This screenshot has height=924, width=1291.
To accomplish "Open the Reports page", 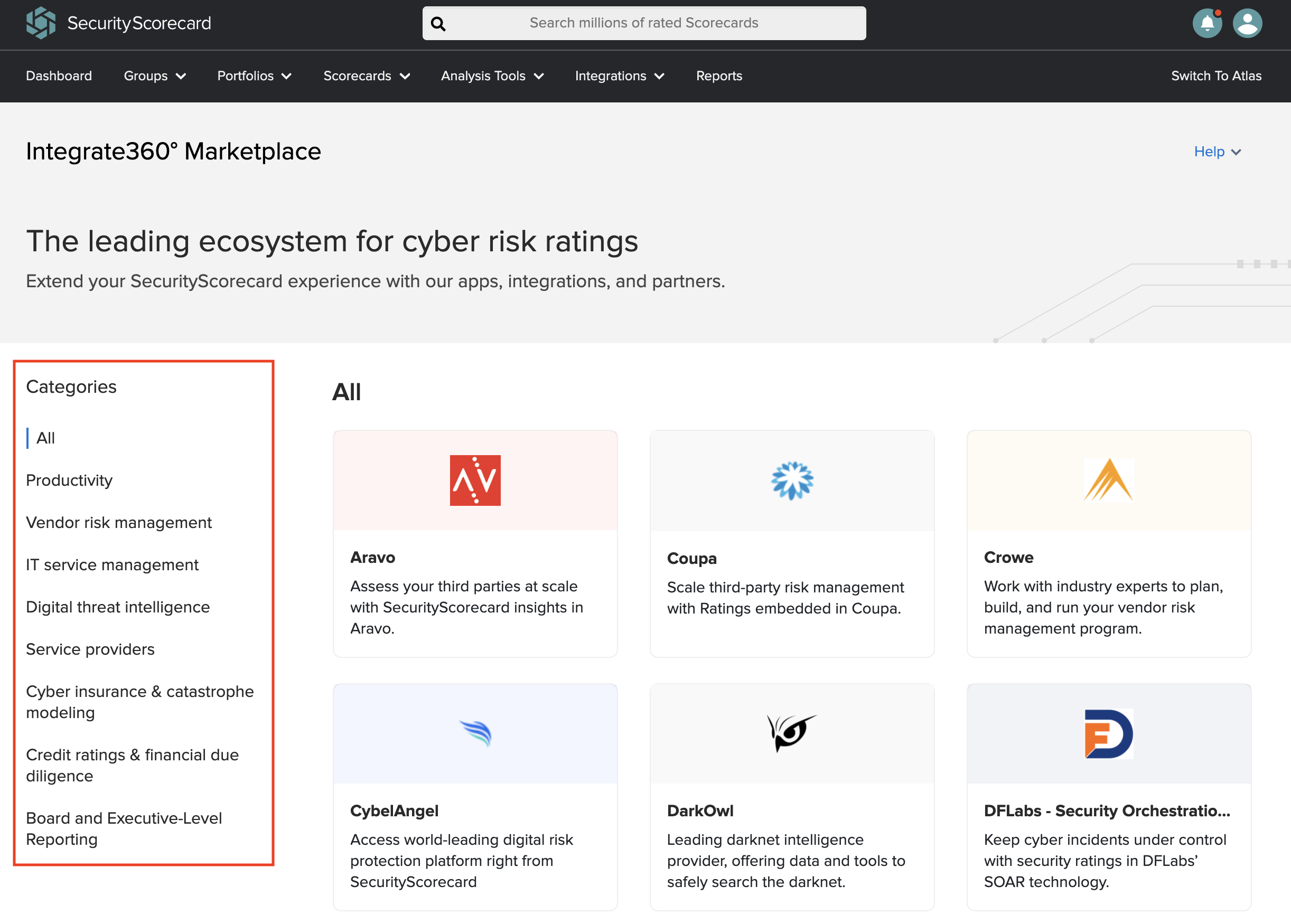I will pyautogui.click(x=719, y=76).
